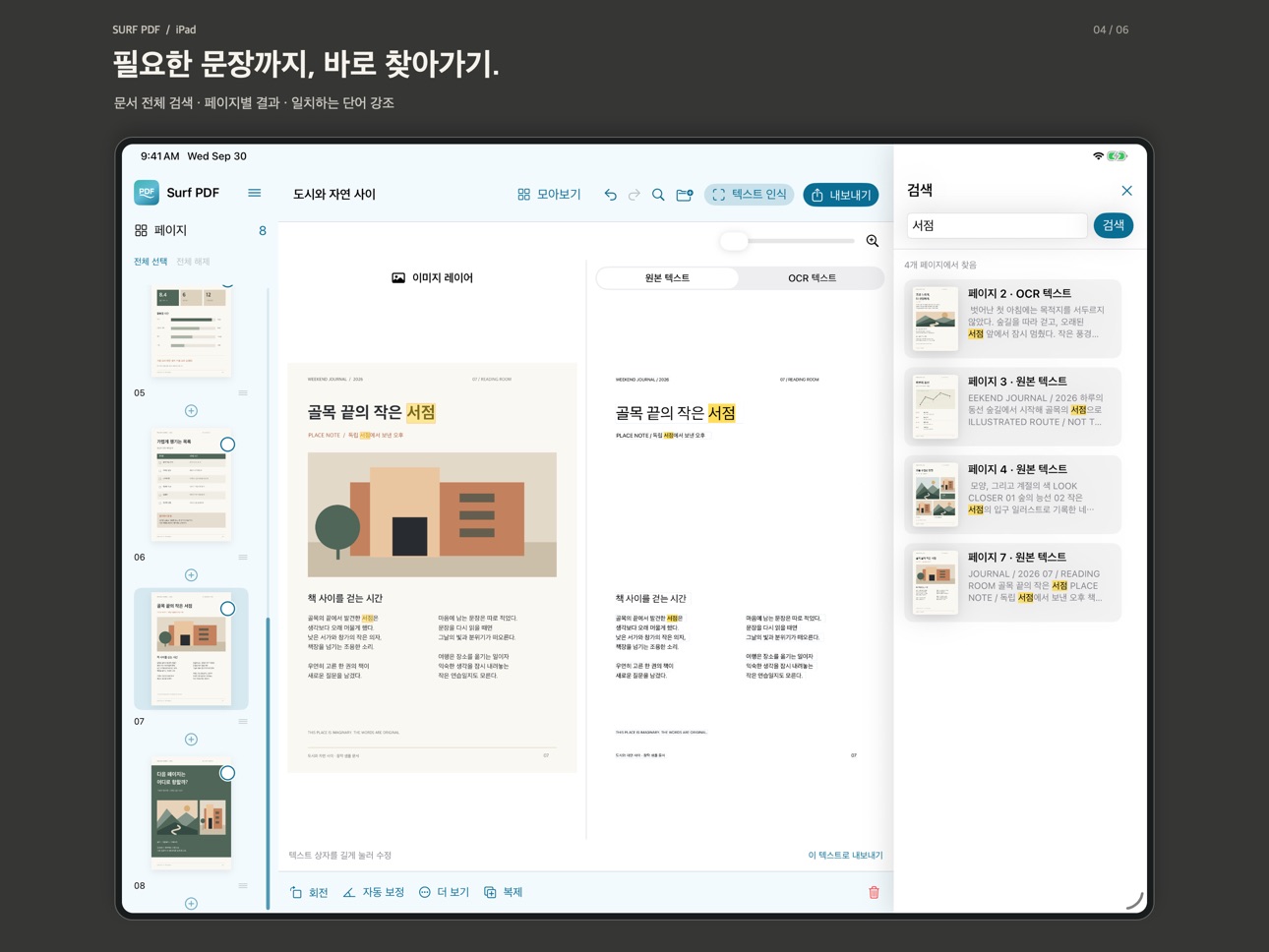Click the reorder handle beside page 07

click(x=243, y=722)
